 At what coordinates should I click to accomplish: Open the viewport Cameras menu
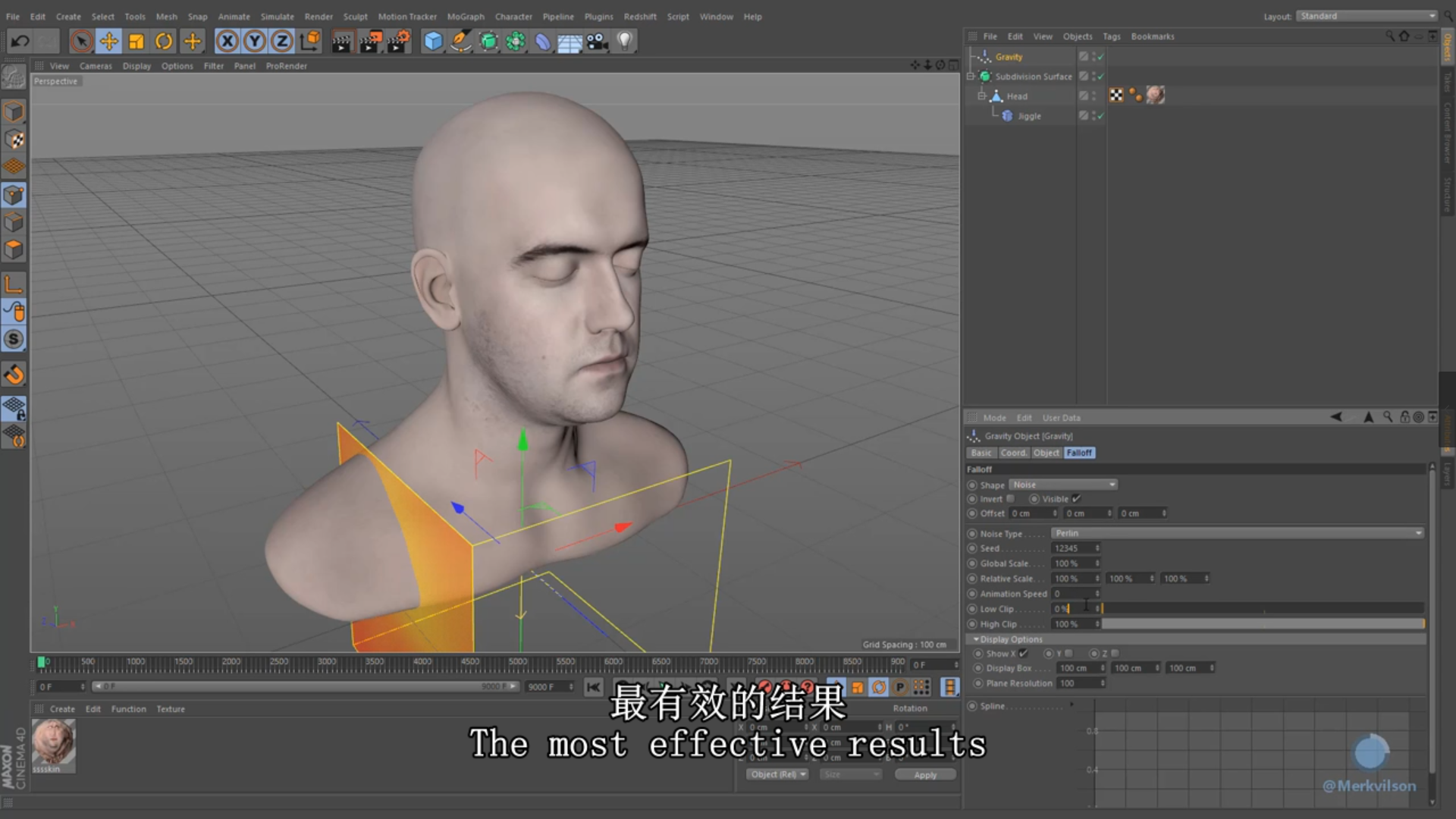(96, 66)
